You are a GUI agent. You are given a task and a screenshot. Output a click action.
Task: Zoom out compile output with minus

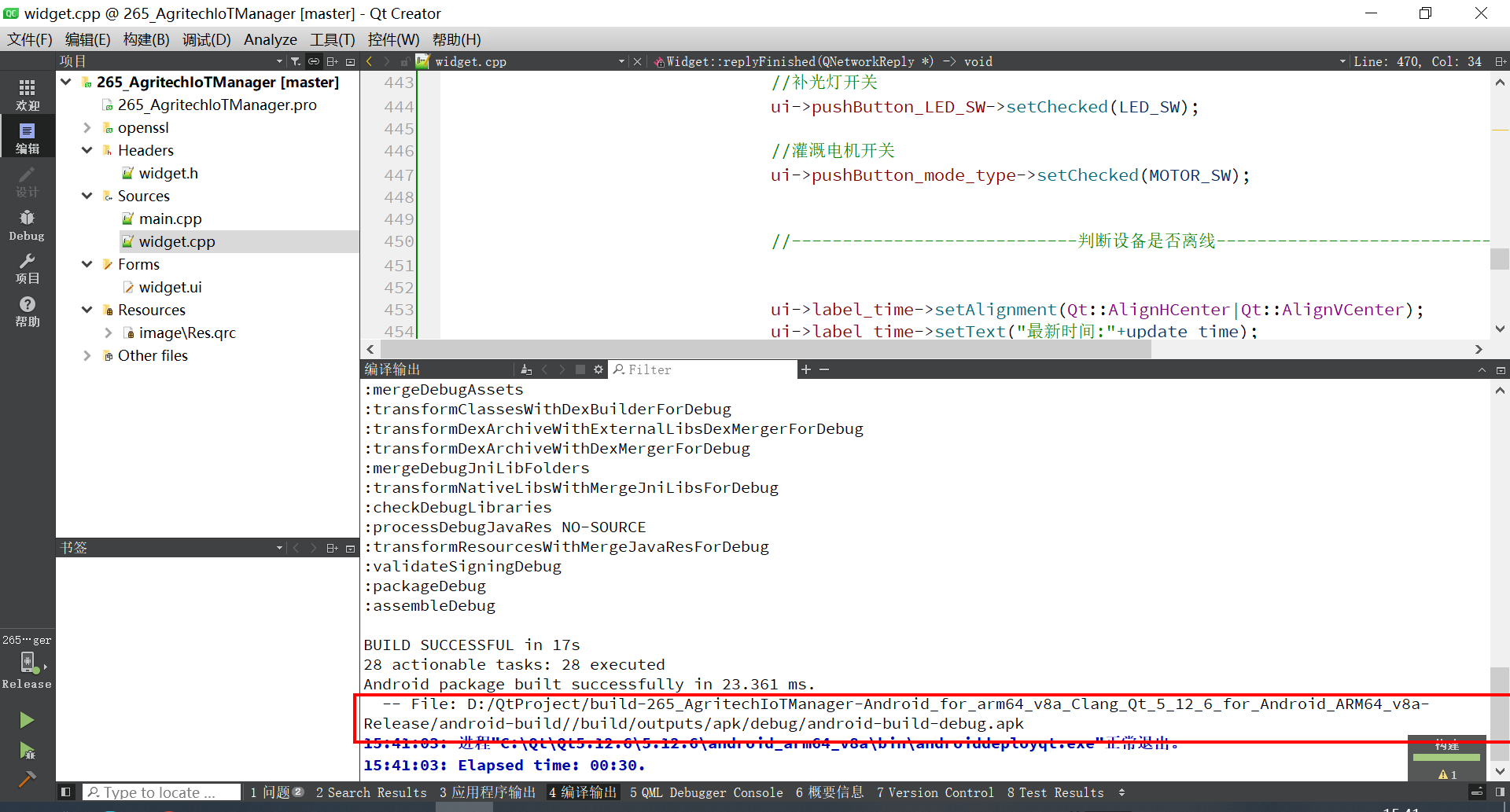coord(824,369)
